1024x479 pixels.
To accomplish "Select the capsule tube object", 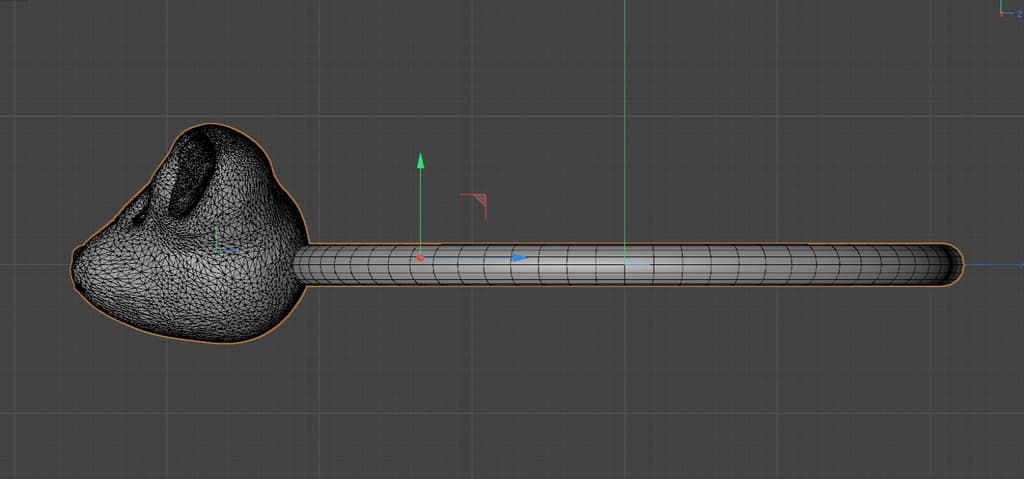I will (x=627, y=265).
